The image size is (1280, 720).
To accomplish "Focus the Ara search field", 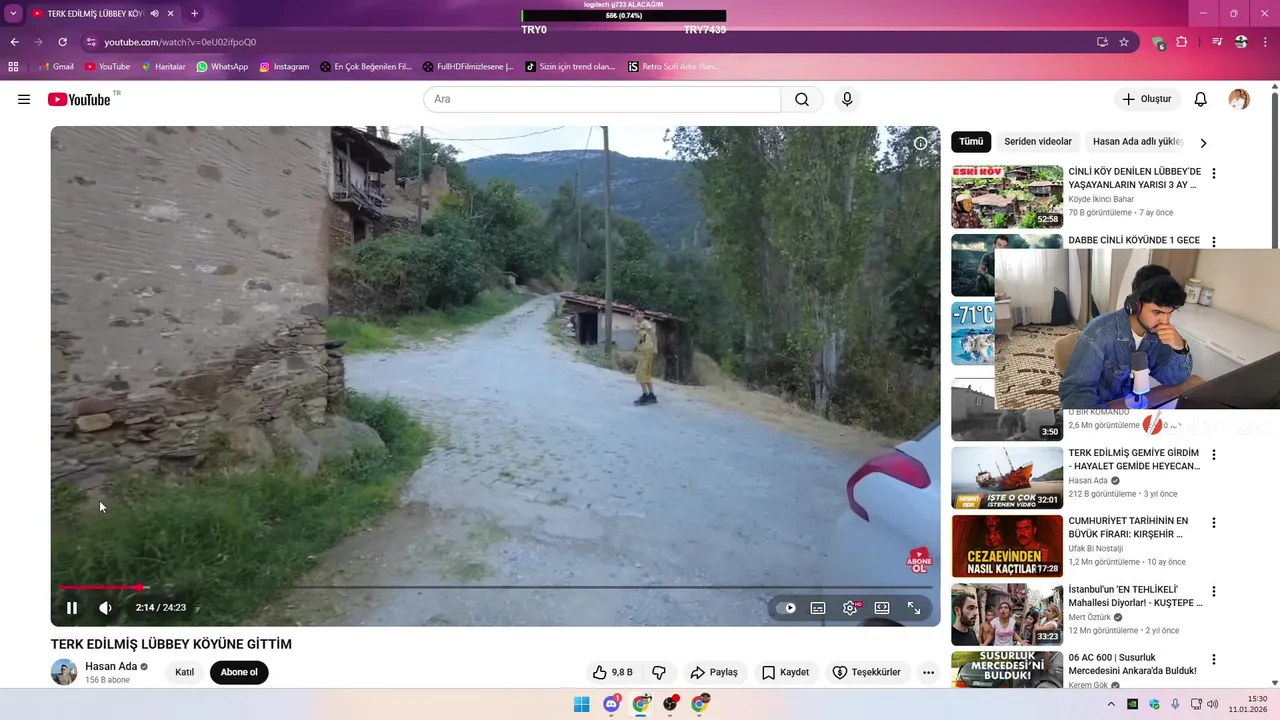I will 602,99.
